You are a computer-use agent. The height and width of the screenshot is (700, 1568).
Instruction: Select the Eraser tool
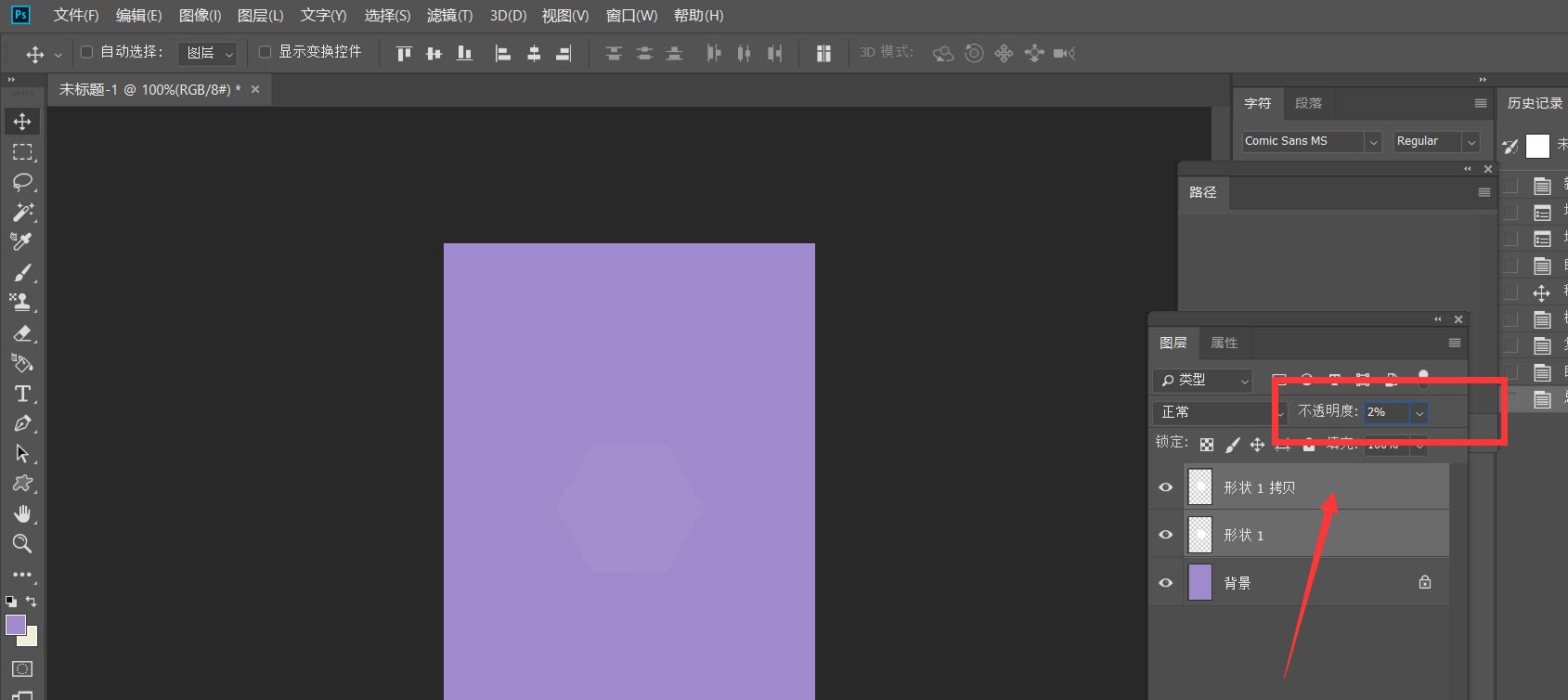click(22, 332)
